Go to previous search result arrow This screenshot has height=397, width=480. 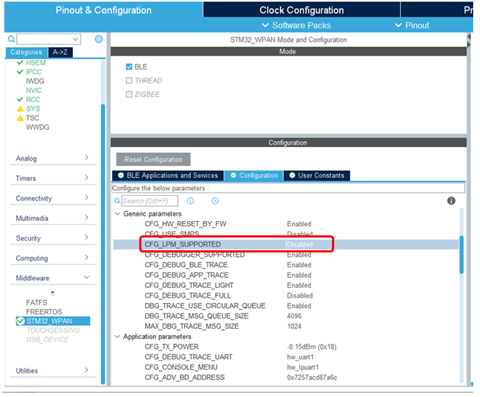[x=190, y=201]
